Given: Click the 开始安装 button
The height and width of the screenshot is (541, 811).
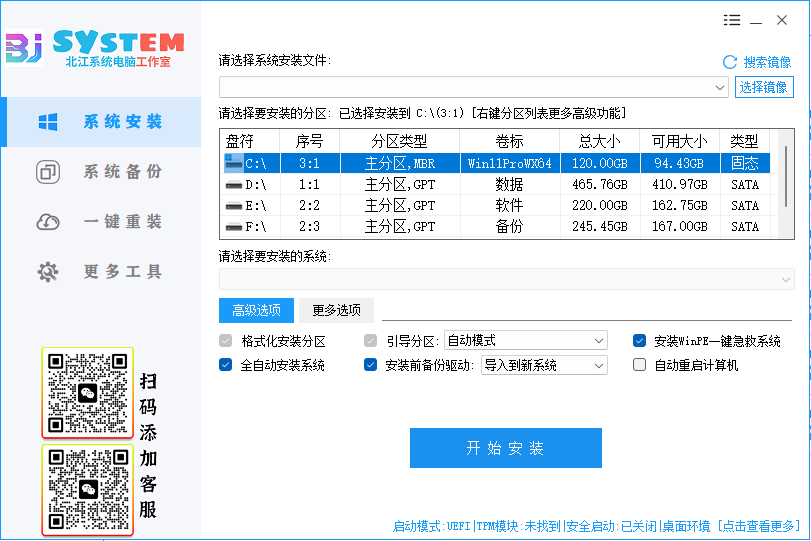Looking at the screenshot, I should click(506, 448).
